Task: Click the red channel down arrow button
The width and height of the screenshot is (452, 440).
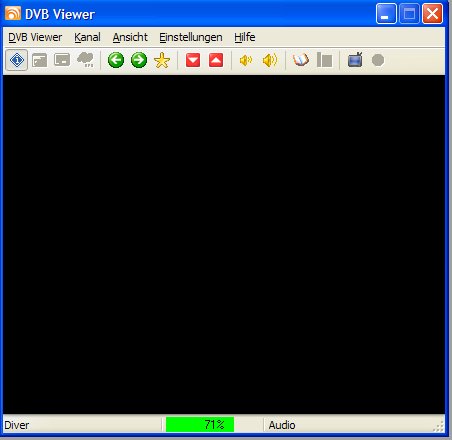Action: click(x=193, y=60)
